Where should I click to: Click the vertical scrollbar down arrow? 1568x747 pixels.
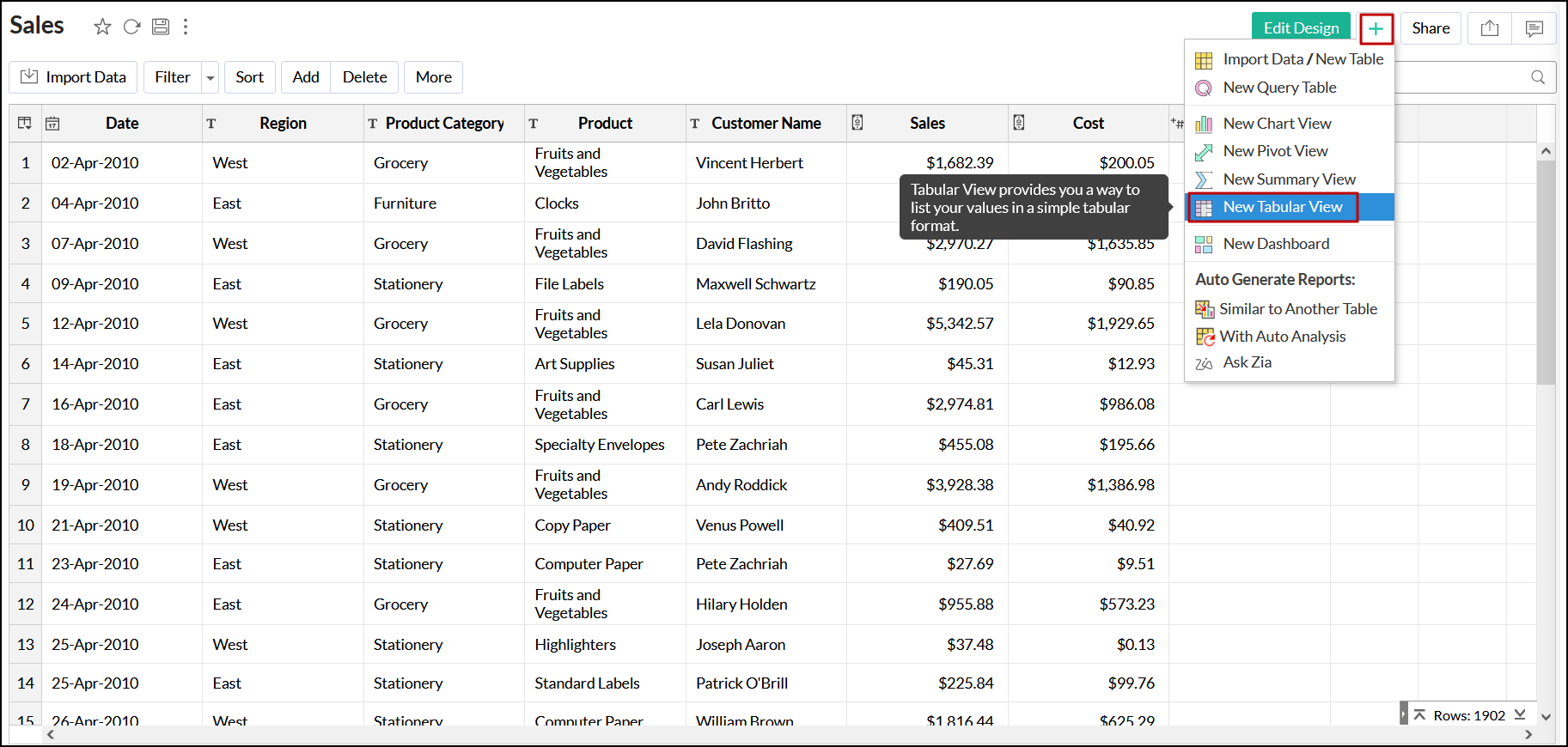coord(1546,716)
